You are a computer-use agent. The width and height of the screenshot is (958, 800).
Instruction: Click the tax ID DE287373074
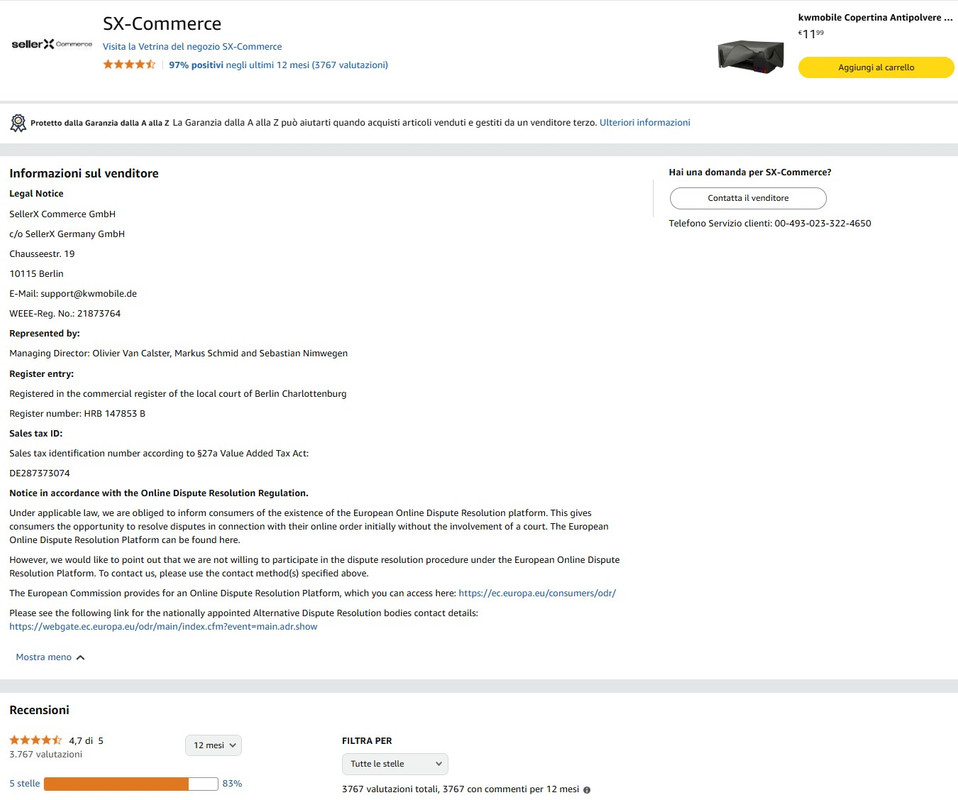coord(40,473)
